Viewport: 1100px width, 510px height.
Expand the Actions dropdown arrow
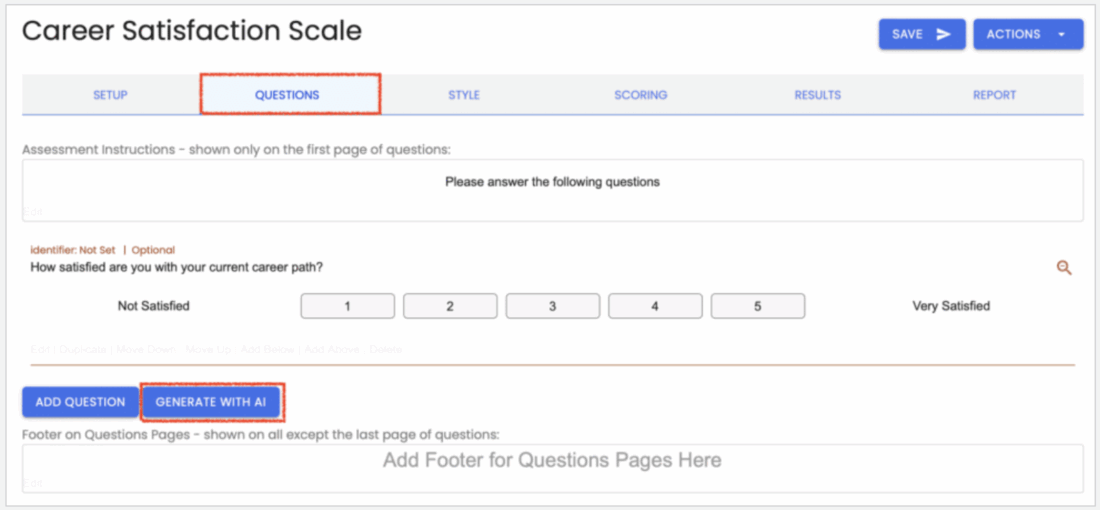1061,34
